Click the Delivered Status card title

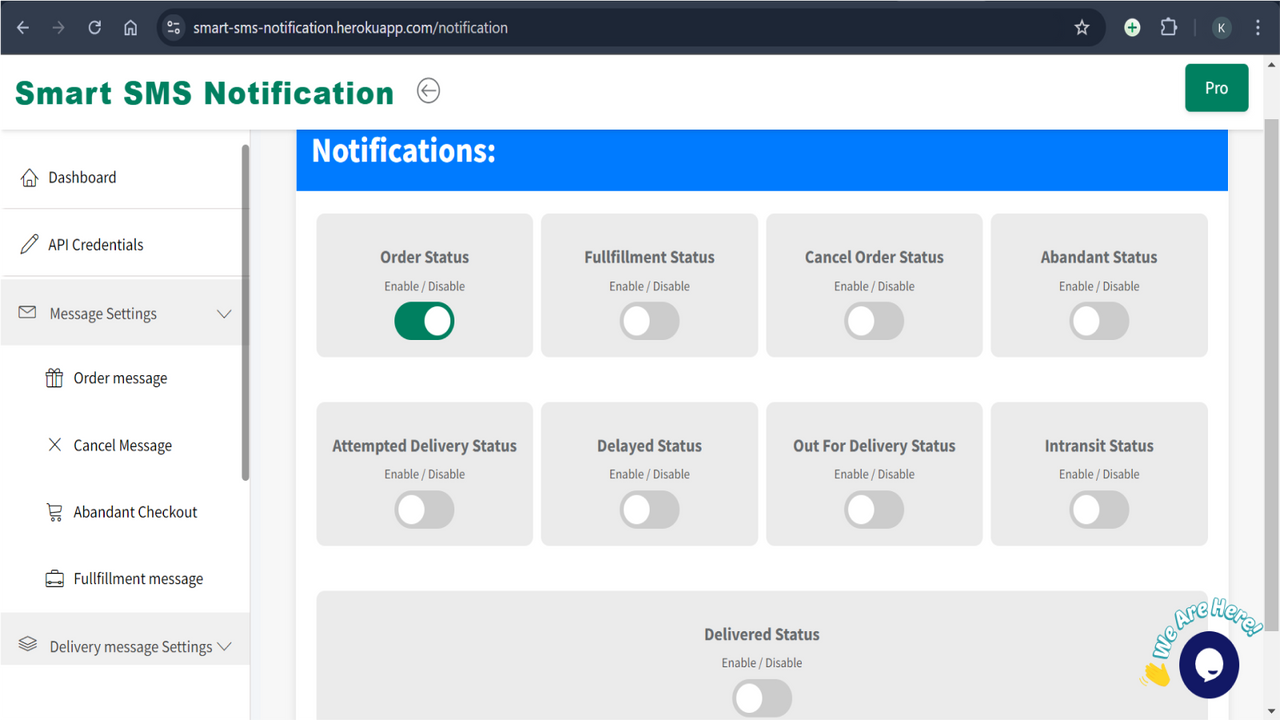click(x=762, y=634)
